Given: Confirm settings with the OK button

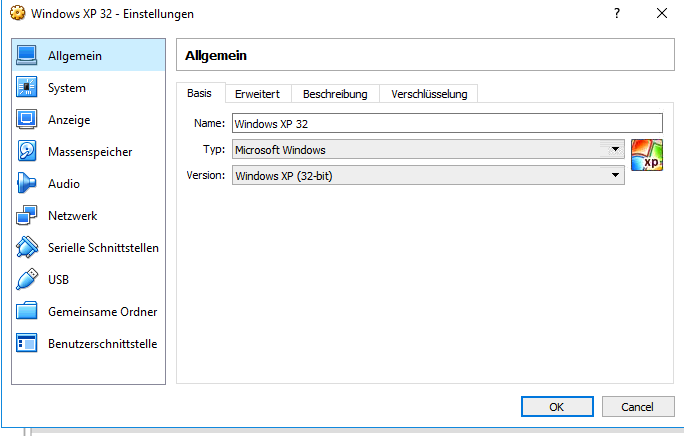Looking at the screenshot, I should pos(557,407).
